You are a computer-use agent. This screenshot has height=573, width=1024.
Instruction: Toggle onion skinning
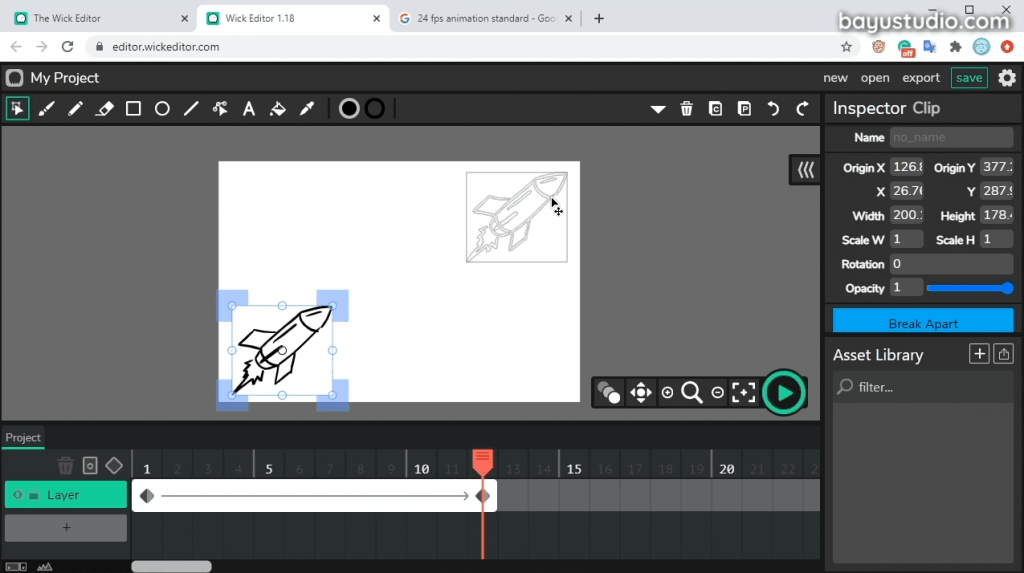pos(609,393)
